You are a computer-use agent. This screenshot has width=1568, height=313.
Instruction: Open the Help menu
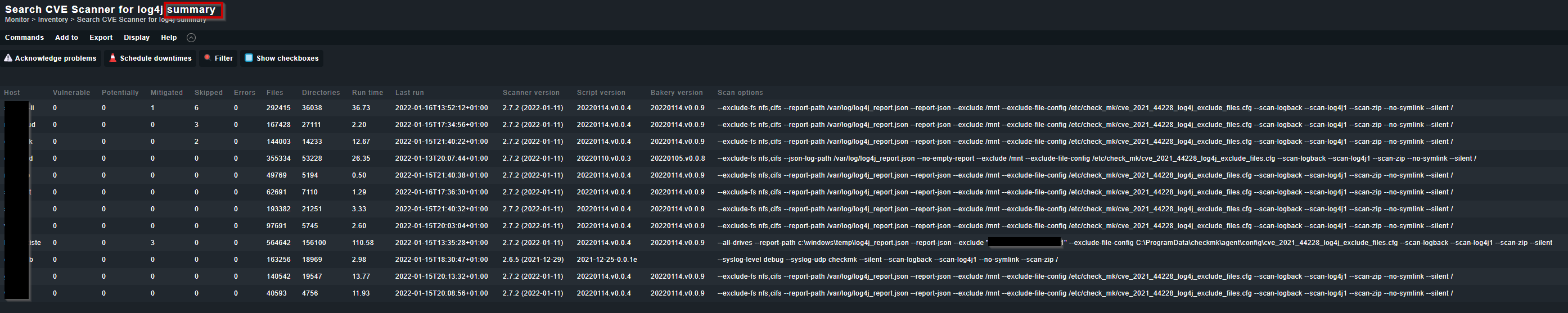[x=169, y=38]
